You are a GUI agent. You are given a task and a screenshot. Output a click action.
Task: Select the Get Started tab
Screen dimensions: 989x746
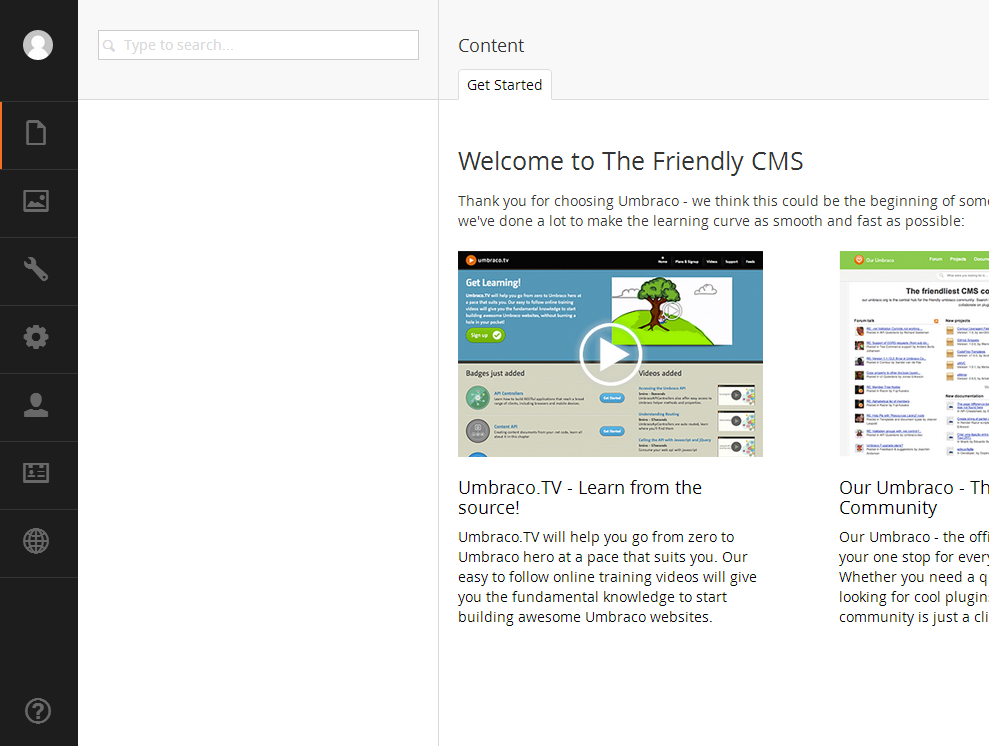pyautogui.click(x=505, y=85)
